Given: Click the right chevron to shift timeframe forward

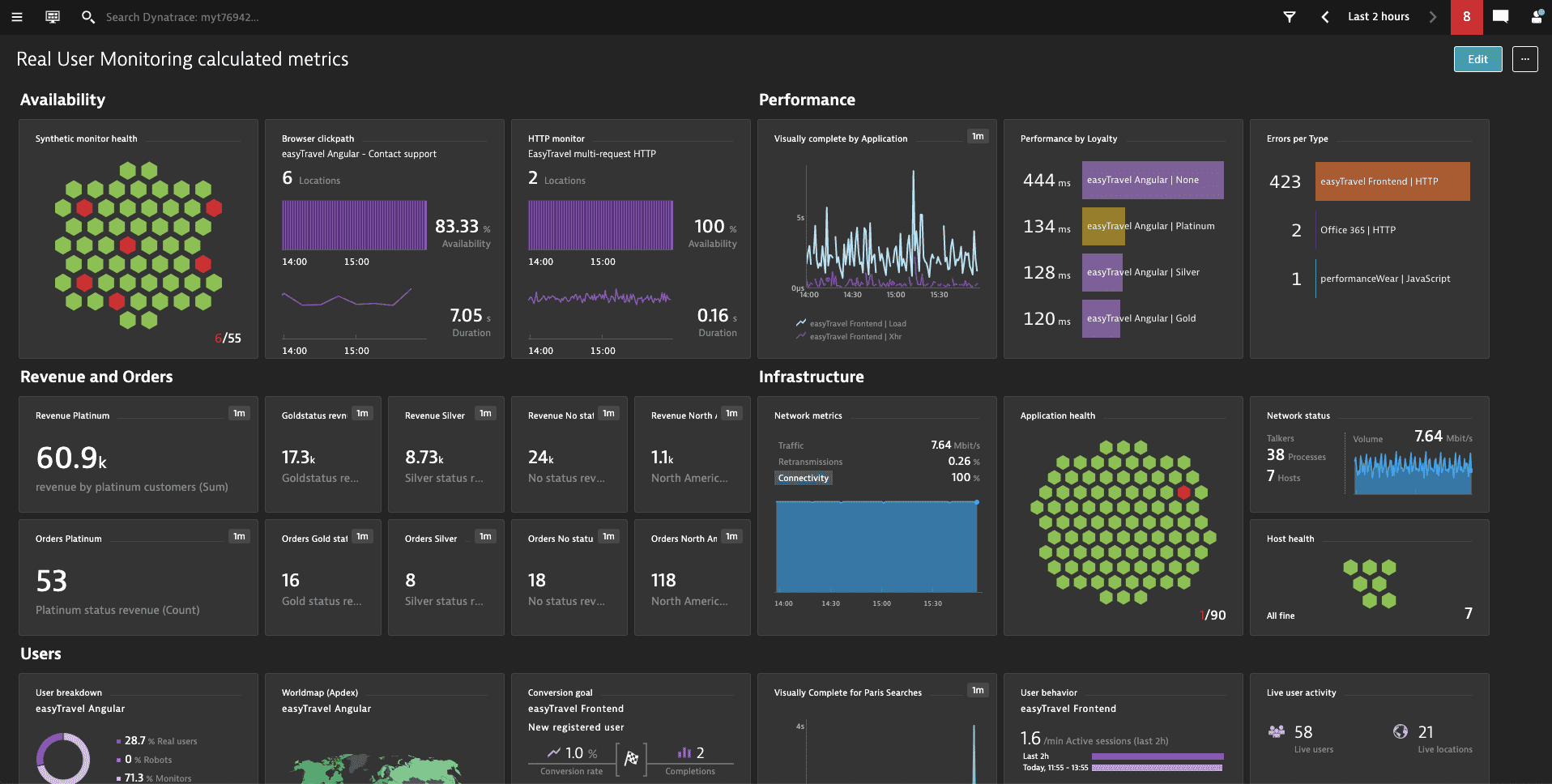Looking at the screenshot, I should (x=1432, y=16).
